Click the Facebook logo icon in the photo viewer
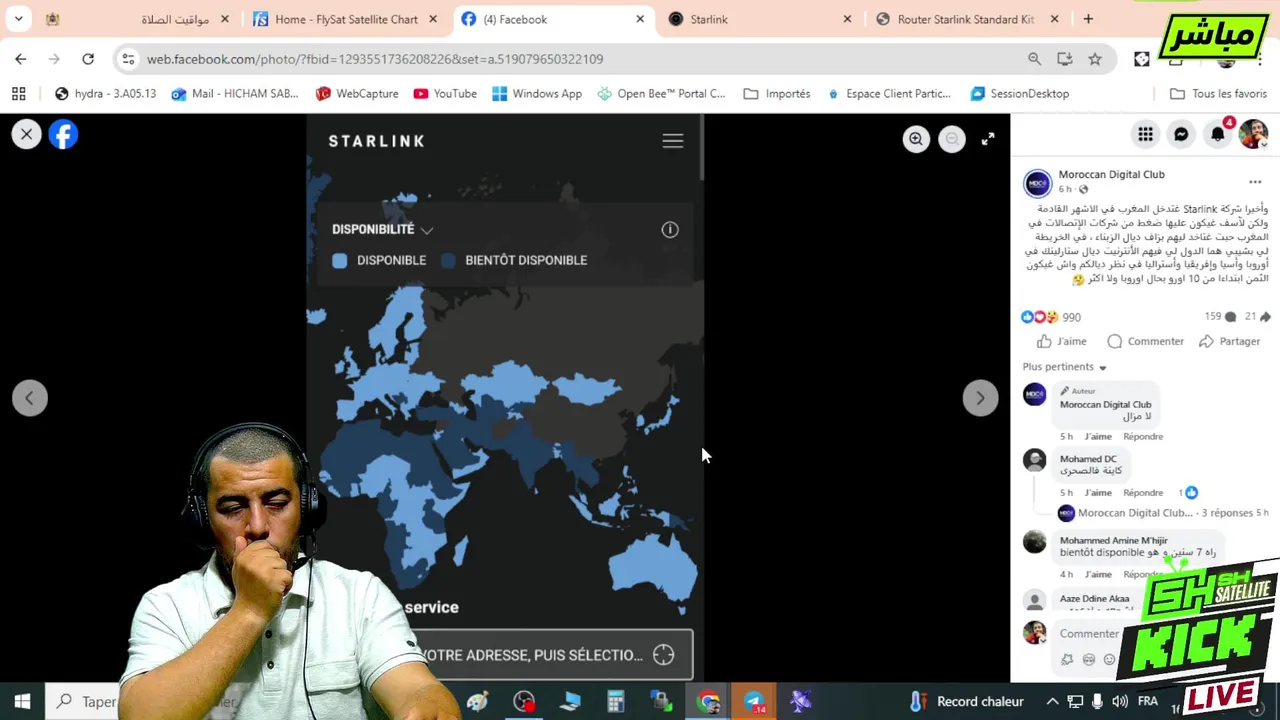 [63, 134]
